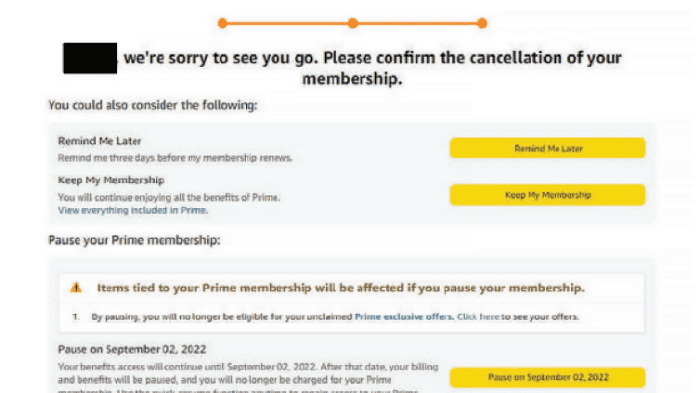Click the 'Items tied to your Prime membership' warning text
The height and width of the screenshot is (393, 700).
pyautogui.click(x=341, y=288)
